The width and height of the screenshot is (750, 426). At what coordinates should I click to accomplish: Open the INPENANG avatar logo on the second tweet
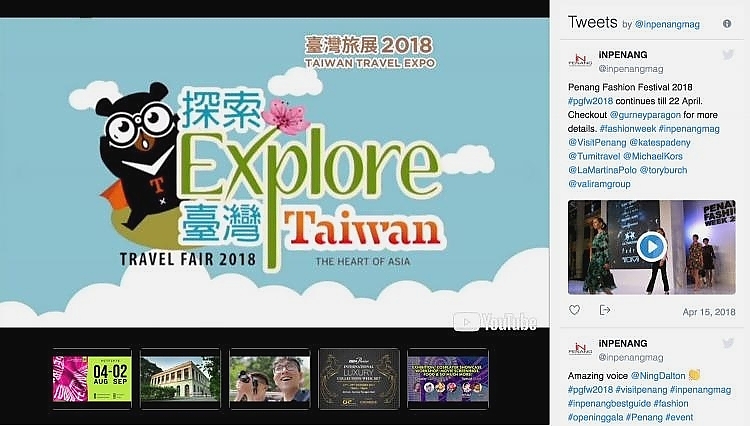tap(580, 349)
